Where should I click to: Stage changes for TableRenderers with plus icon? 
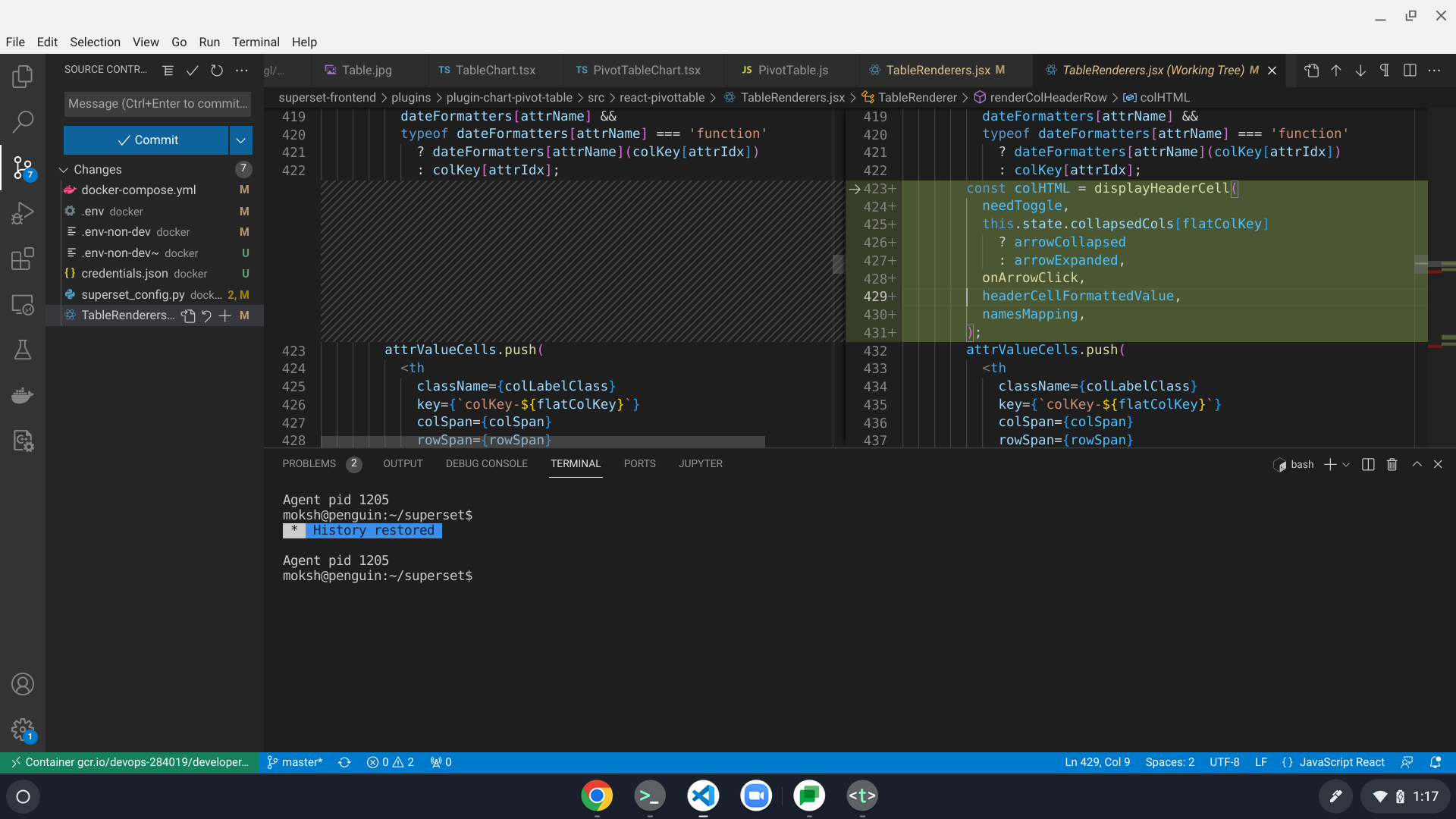pos(225,315)
